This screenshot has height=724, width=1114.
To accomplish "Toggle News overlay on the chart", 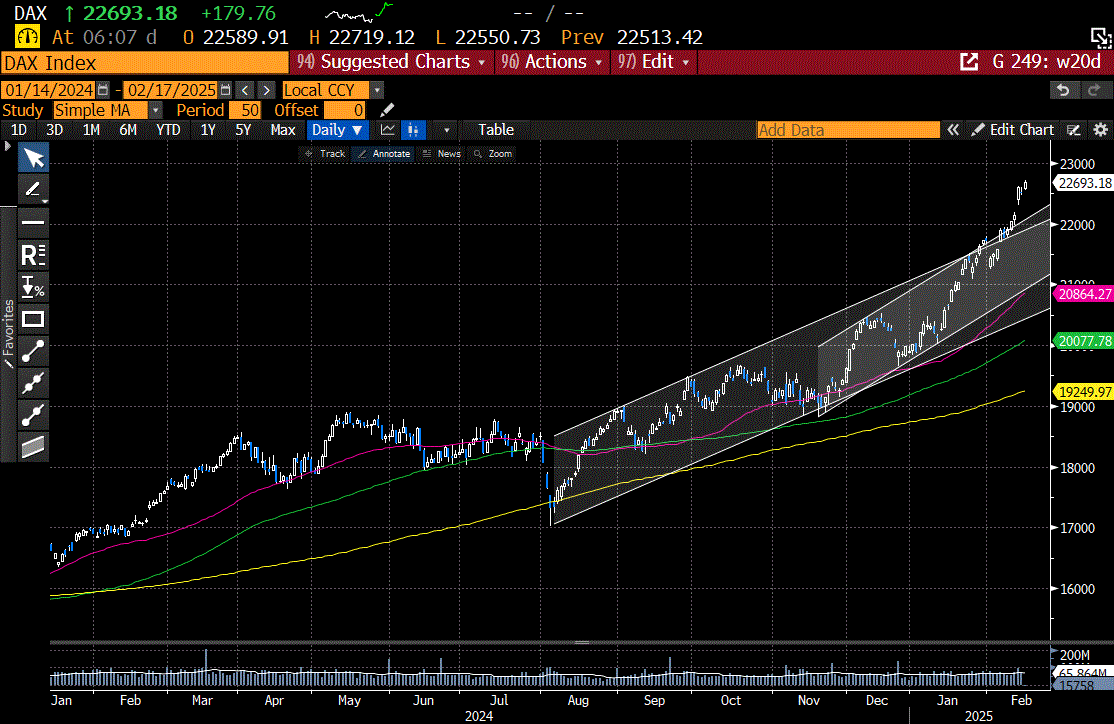I will [441, 153].
